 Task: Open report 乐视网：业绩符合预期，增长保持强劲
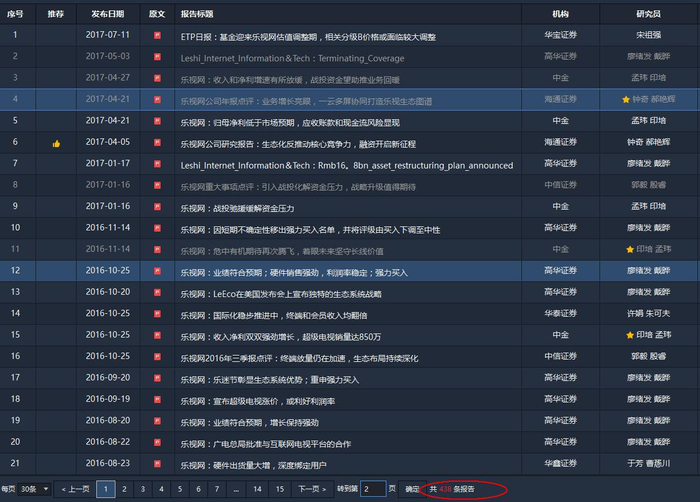[x=250, y=423]
